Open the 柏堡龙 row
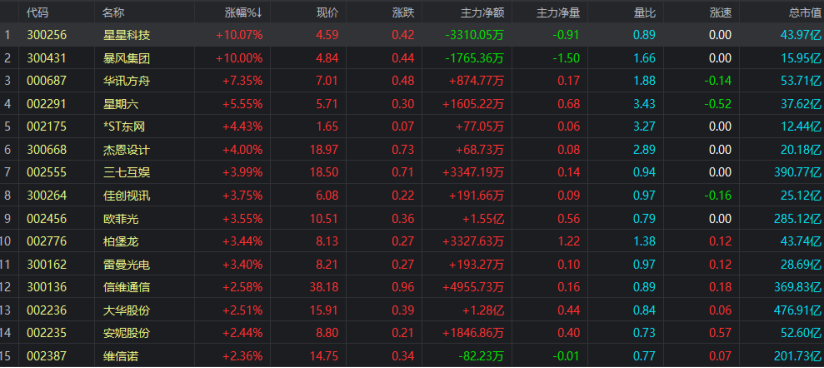Viewport: 824px width, 368px height. (x=412, y=241)
